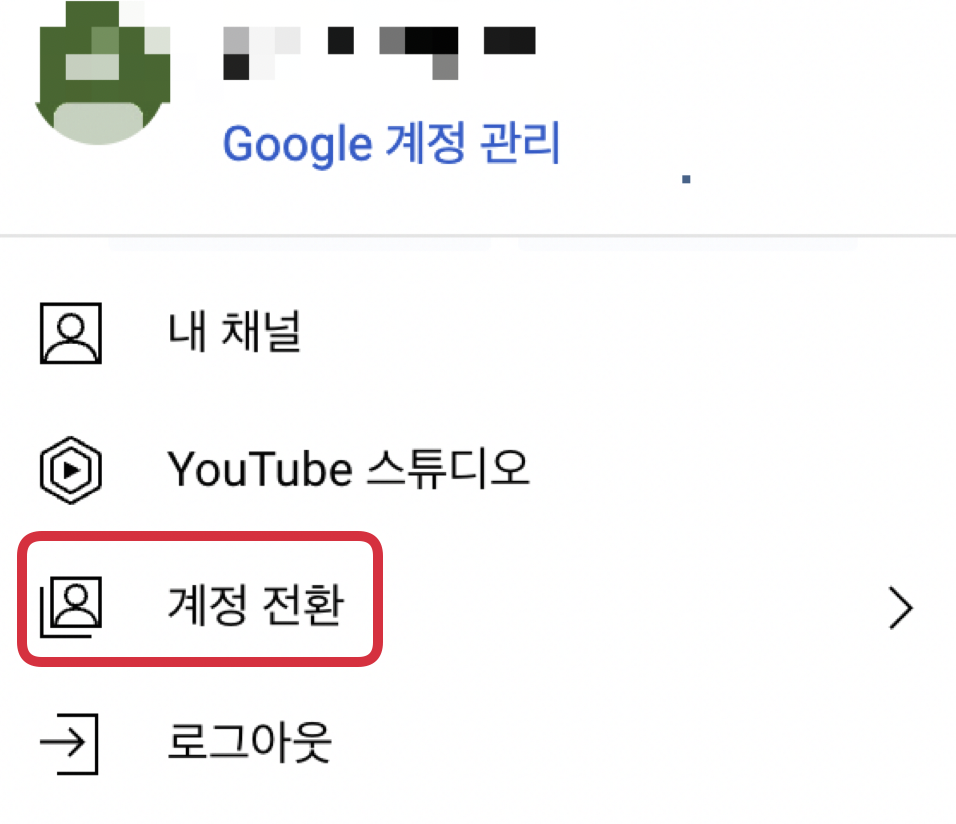Click the pixelated green profile avatar
The width and height of the screenshot is (956, 824).
click(102, 72)
